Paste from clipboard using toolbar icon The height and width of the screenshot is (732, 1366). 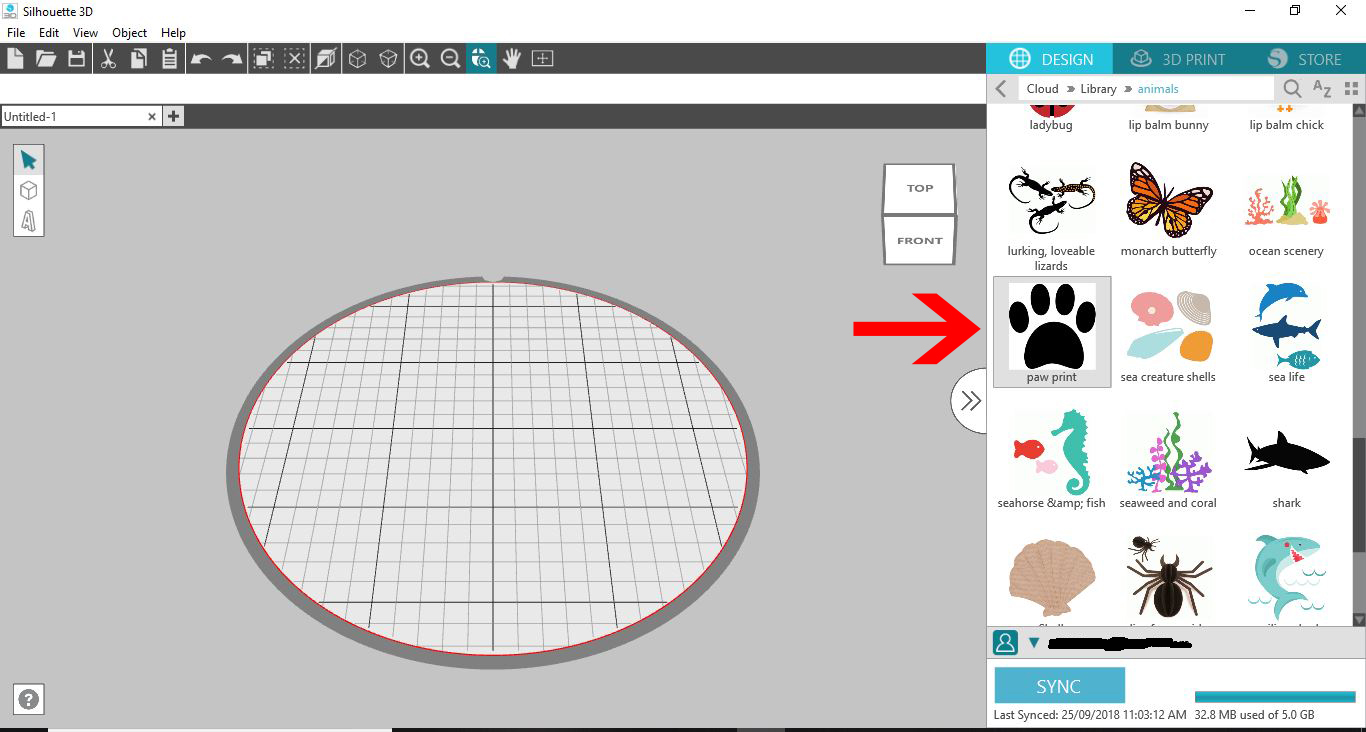[169, 59]
